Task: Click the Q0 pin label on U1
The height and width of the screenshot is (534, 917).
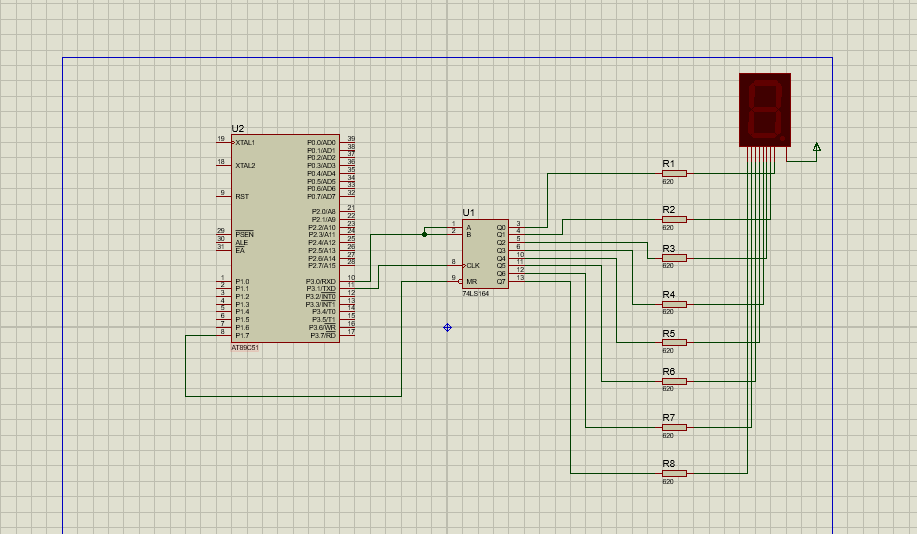Action: (501, 228)
